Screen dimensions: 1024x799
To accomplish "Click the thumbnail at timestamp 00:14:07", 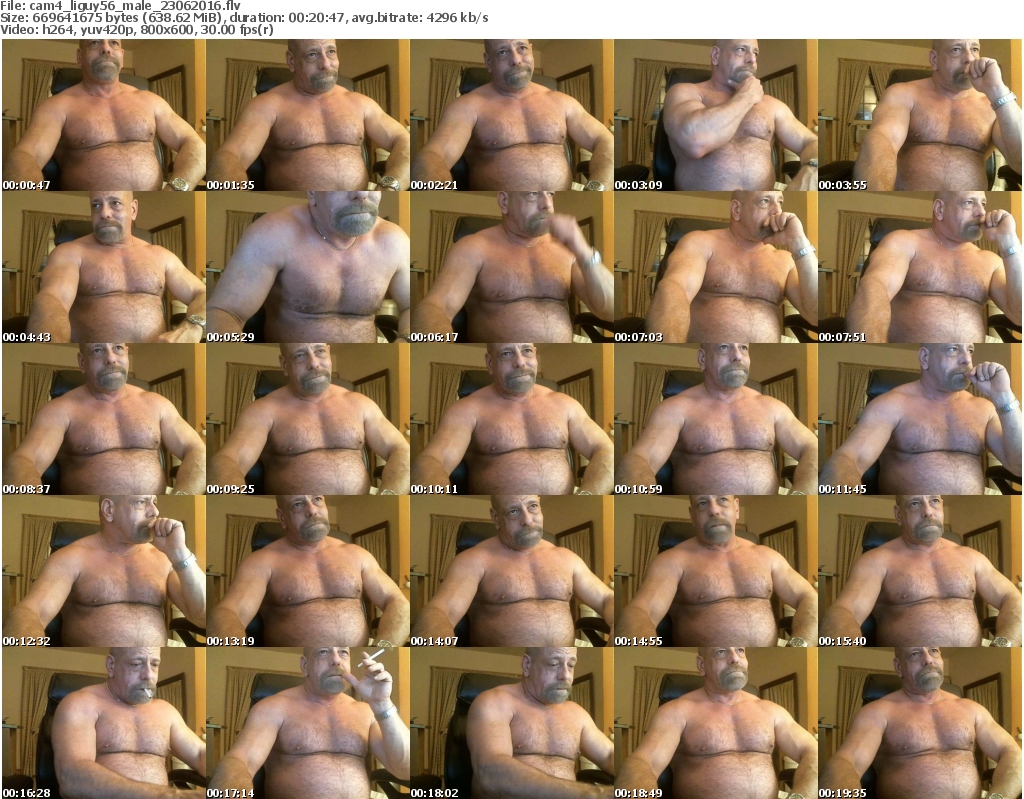I will click(x=511, y=571).
